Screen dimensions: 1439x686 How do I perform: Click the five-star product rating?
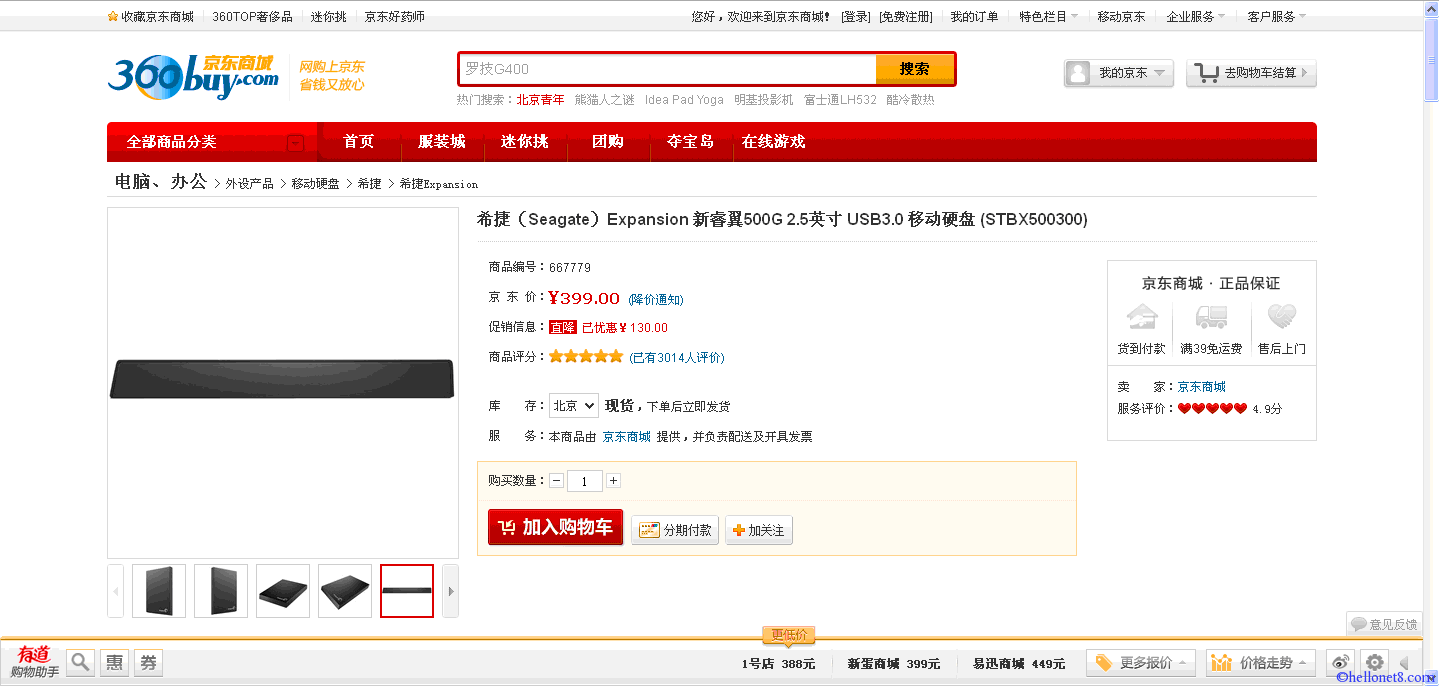point(585,356)
